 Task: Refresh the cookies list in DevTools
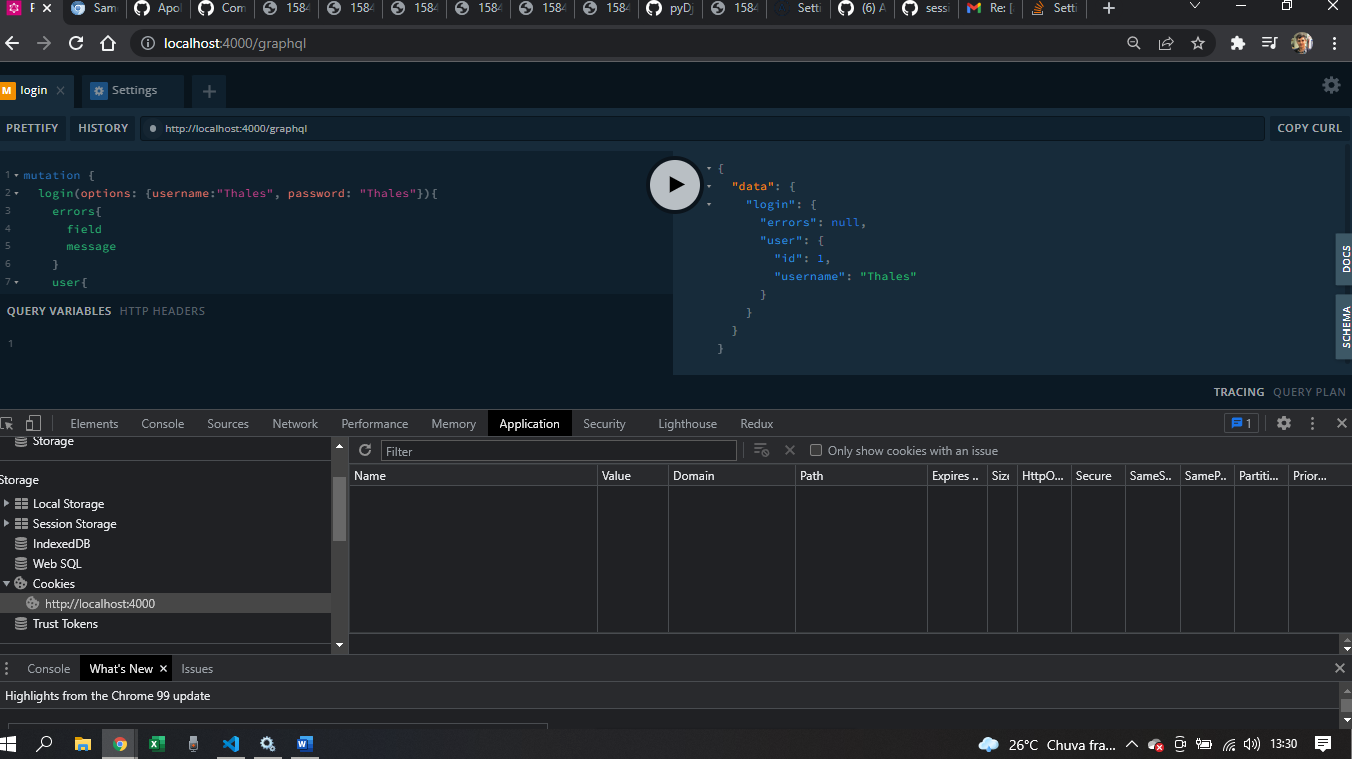point(365,451)
